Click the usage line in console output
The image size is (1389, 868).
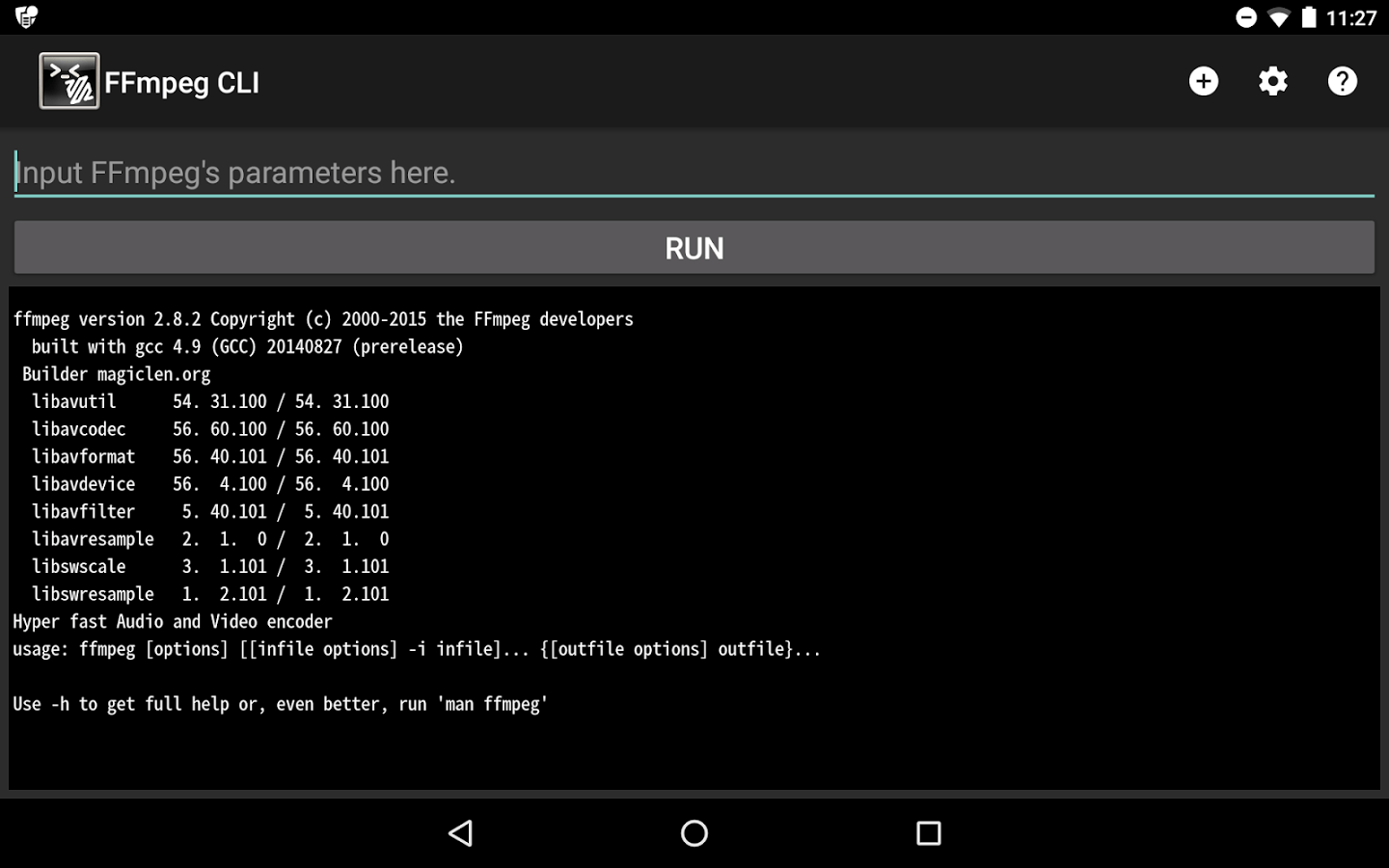(x=415, y=648)
